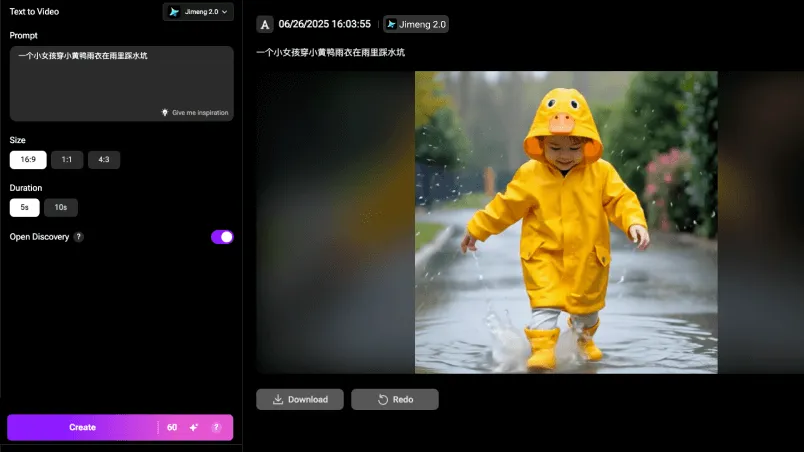This screenshot has width=804, height=452.
Task: Open the yellow raincoat girl video preview
Action: point(566,222)
